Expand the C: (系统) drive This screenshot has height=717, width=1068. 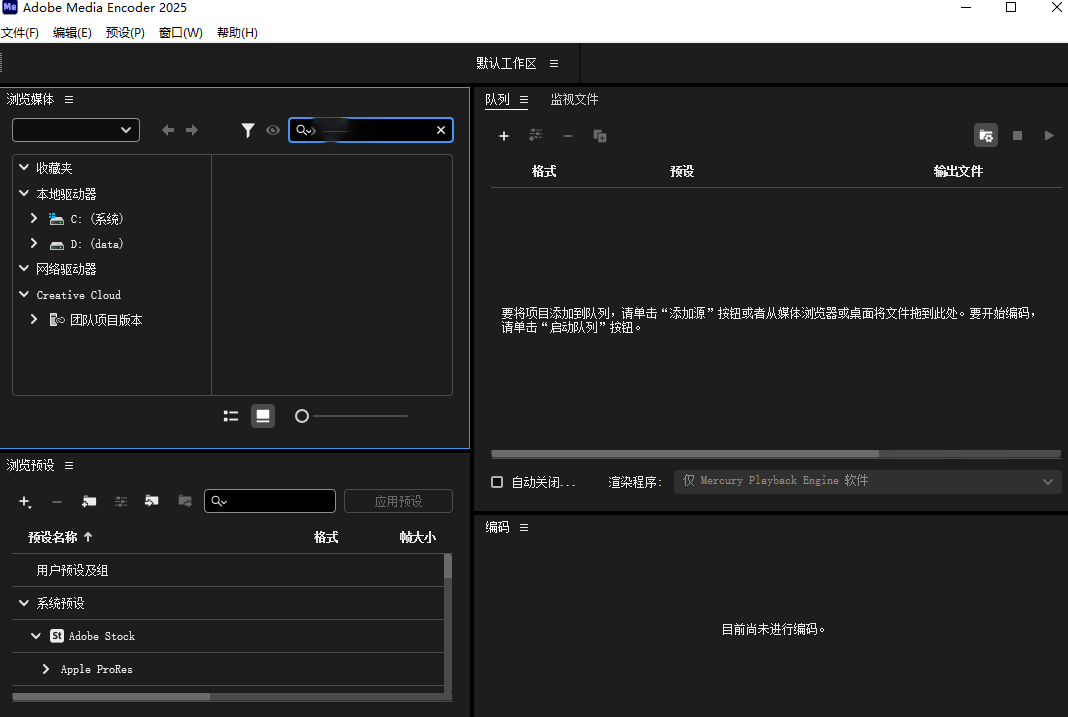pyautogui.click(x=34, y=219)
